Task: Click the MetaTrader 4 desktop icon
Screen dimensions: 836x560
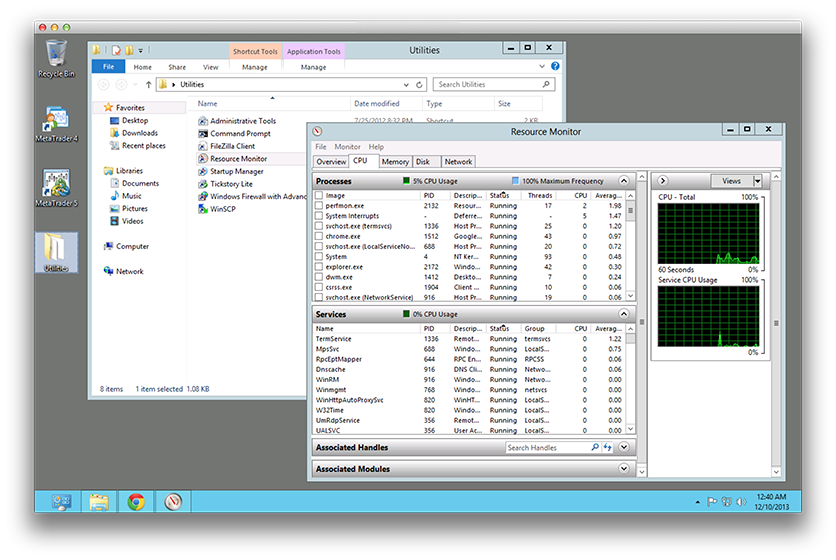Action: pos(54,120)
